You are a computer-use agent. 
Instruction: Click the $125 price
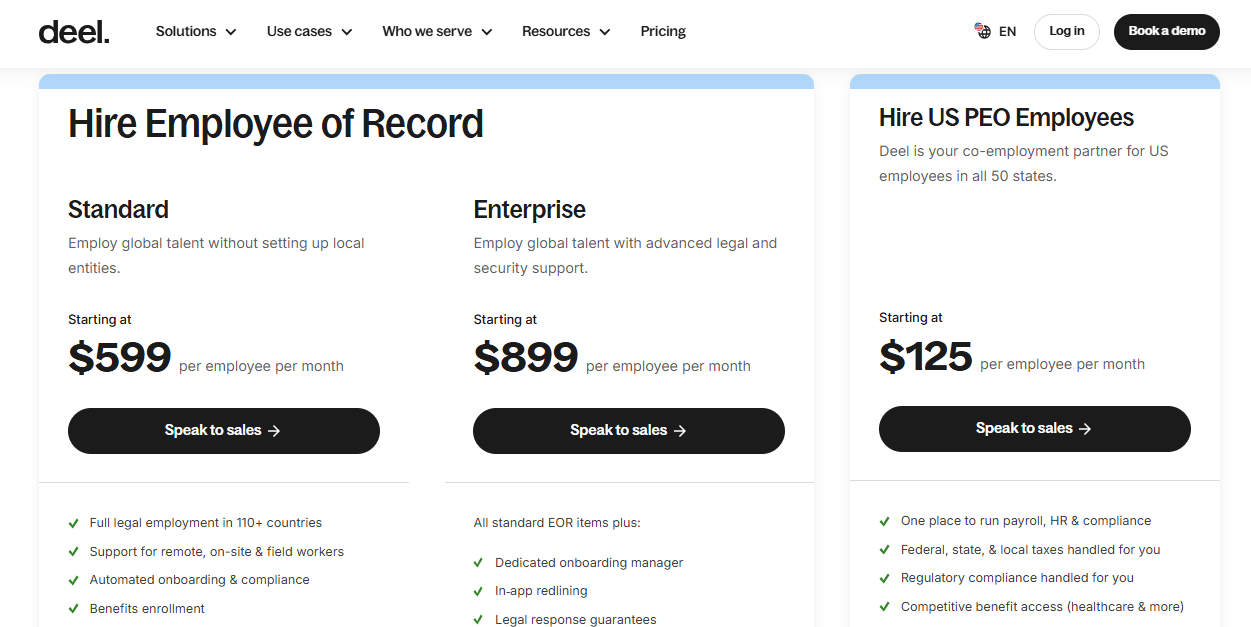click(926, 355)
